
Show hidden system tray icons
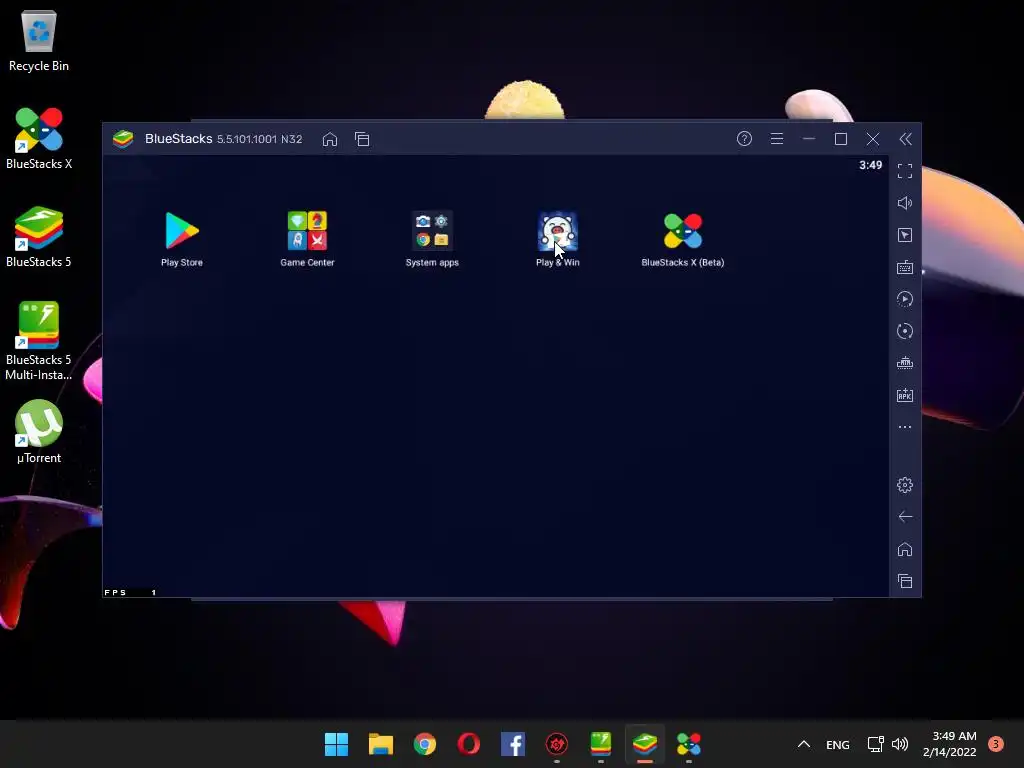click(804, 744)
